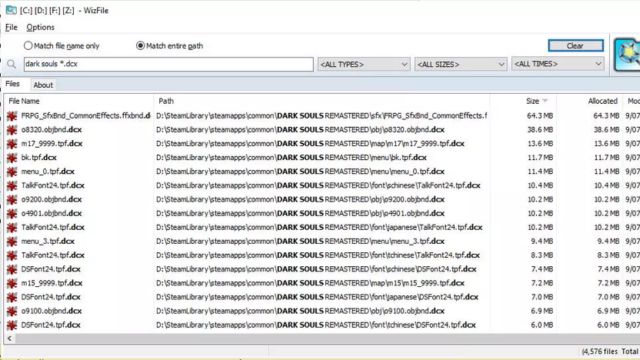Click file icon of the 7.4 MB DSFont24 row
This screenshot has width=640, height=360.
(12, 269)
